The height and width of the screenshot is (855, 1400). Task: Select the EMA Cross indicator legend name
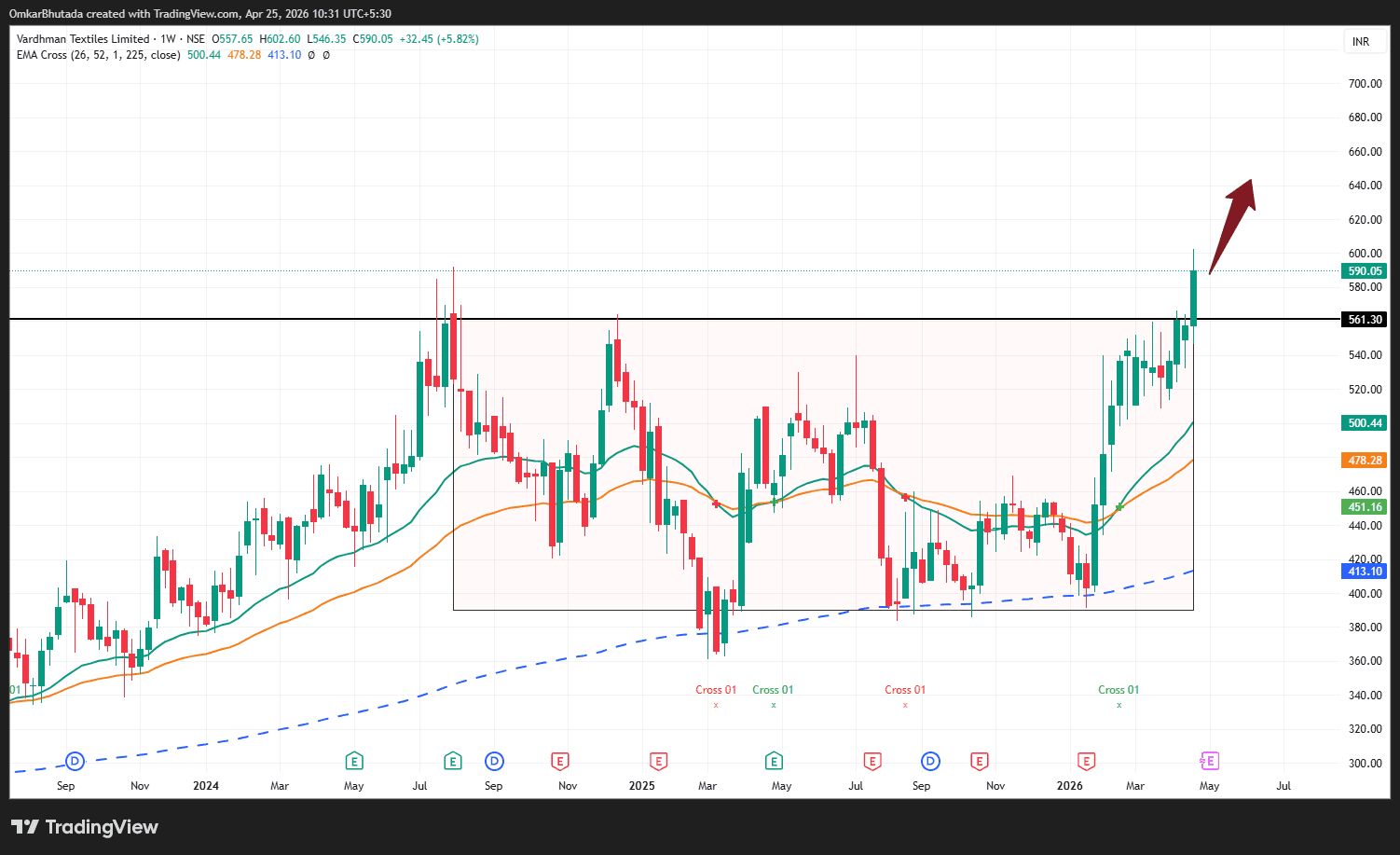[x=99, y=55]
